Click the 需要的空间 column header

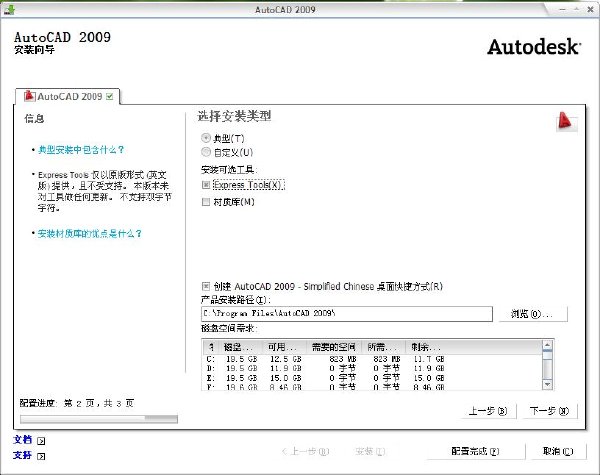click(x=334, y=347)
